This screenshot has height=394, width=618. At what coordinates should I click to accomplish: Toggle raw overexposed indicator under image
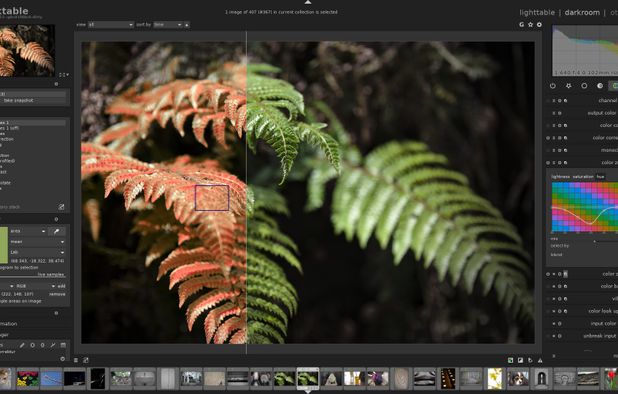pyautogui.click(x=510, y=360)
